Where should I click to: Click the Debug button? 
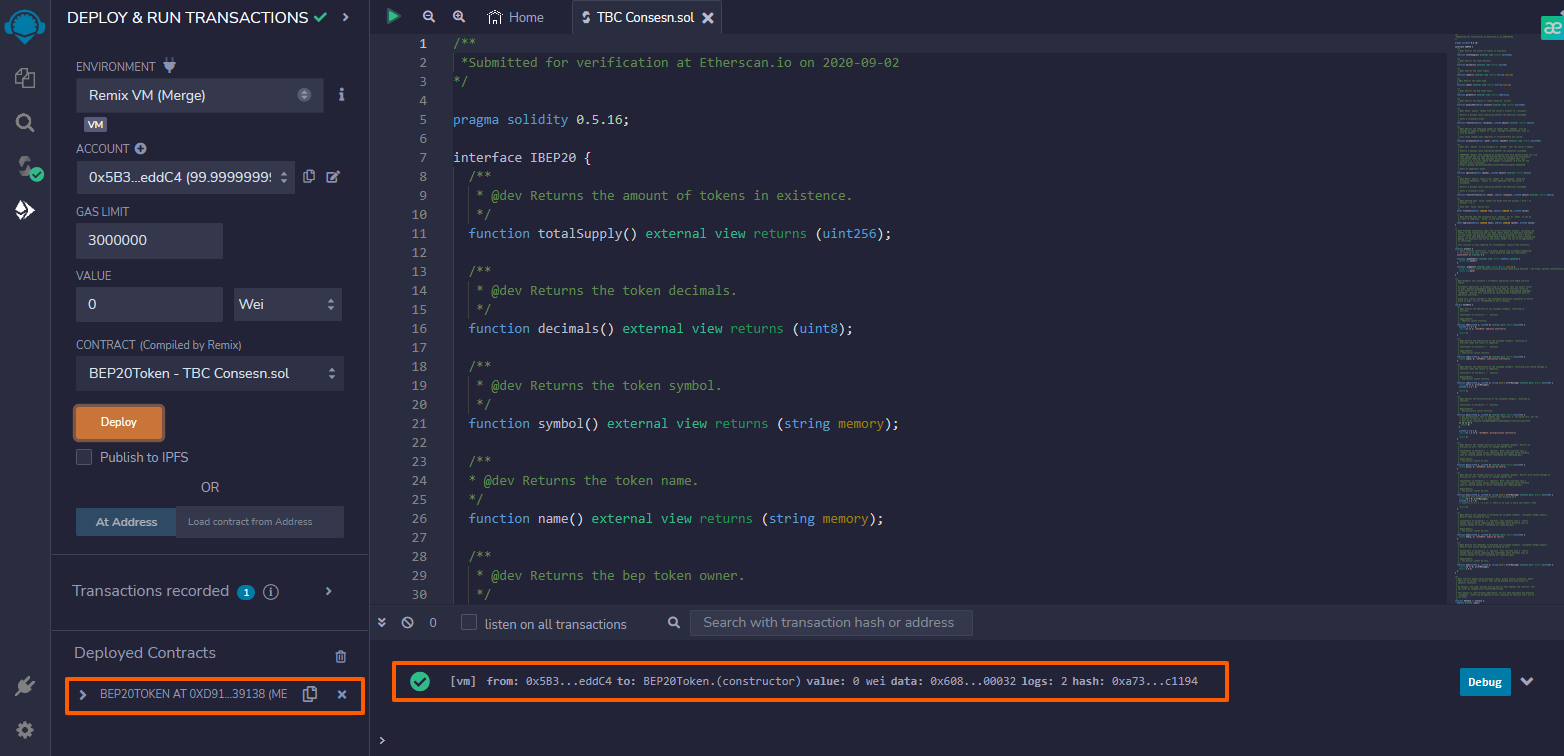click(1485, 682)
